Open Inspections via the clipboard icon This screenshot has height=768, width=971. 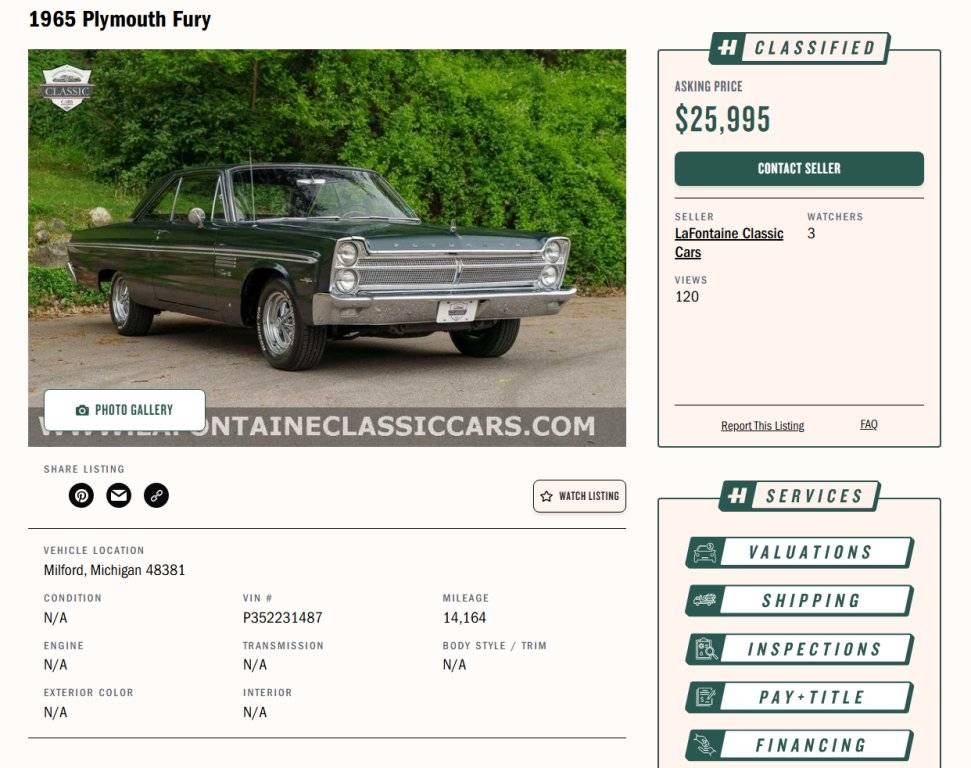coord(707,648)
